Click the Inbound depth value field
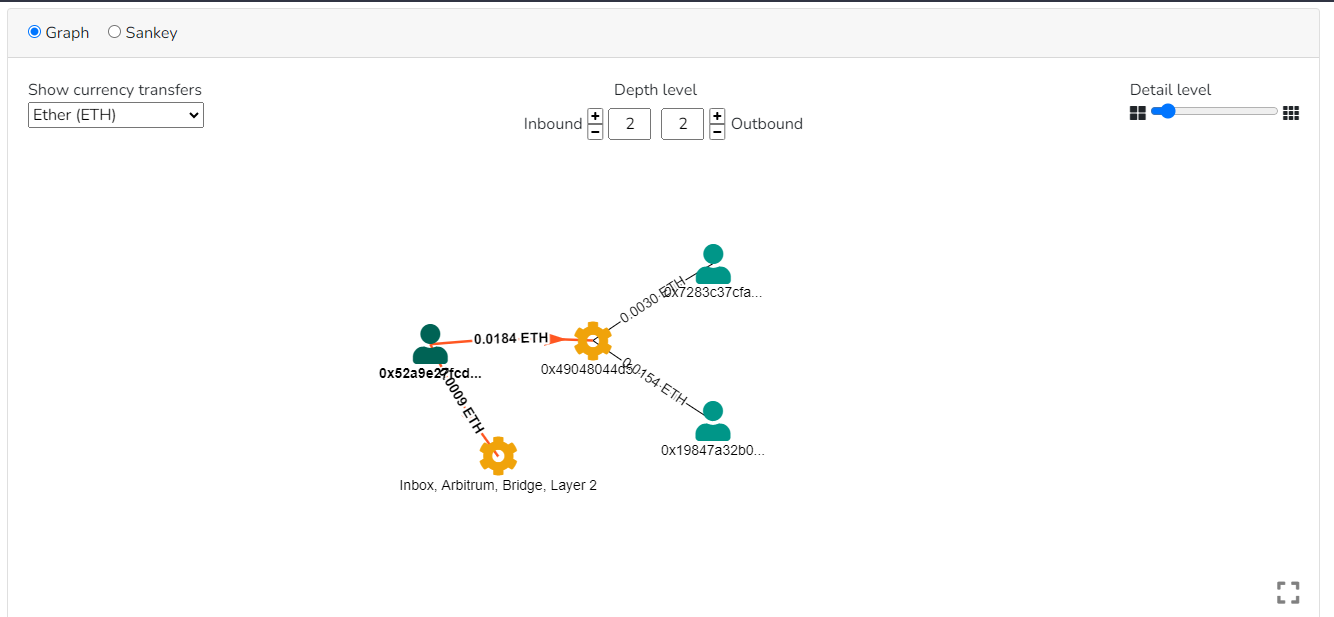This screenshot has width=1334, height=617. point(630,124)
